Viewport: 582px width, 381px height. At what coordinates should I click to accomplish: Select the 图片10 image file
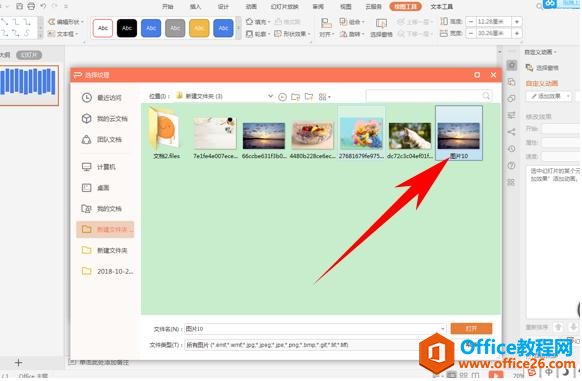459,133
